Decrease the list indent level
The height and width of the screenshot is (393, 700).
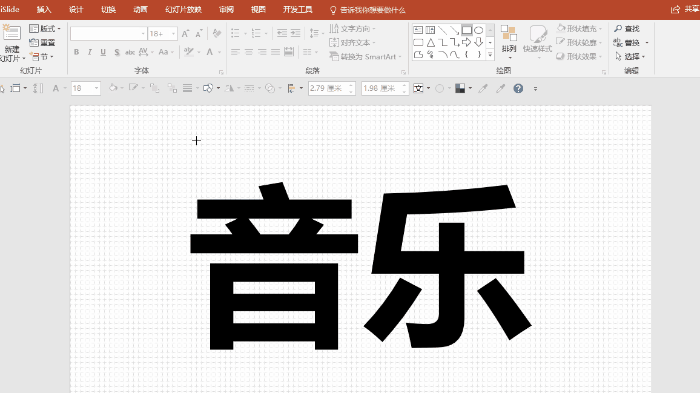(x=282, y=33)
